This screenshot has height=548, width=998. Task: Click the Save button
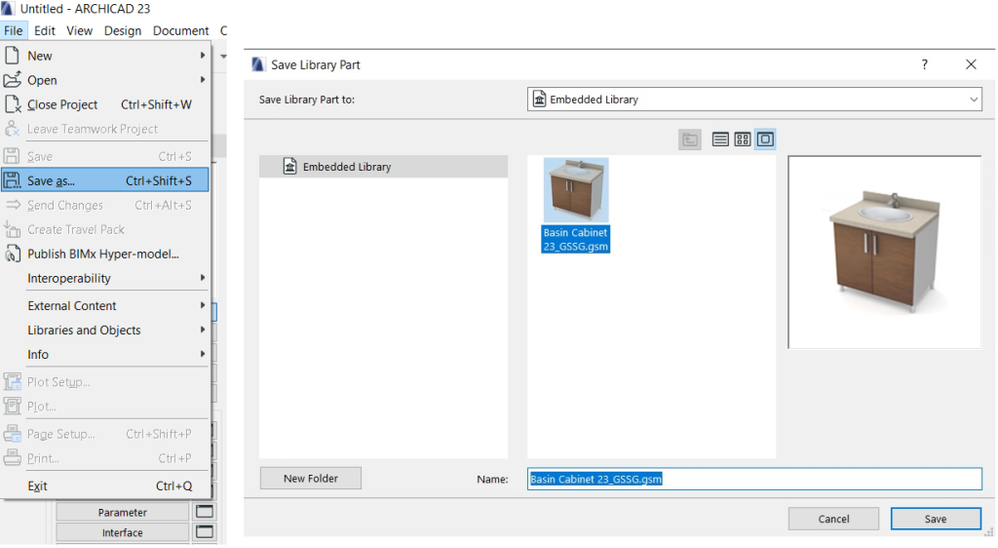click(936, 519)
